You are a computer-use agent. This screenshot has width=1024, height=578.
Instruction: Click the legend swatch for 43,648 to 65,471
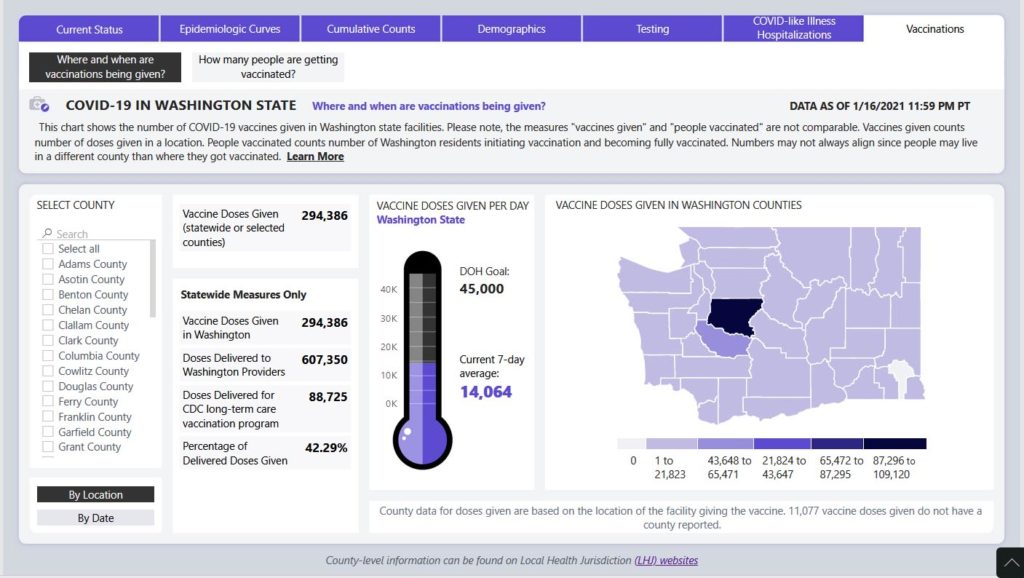[726, 443]
